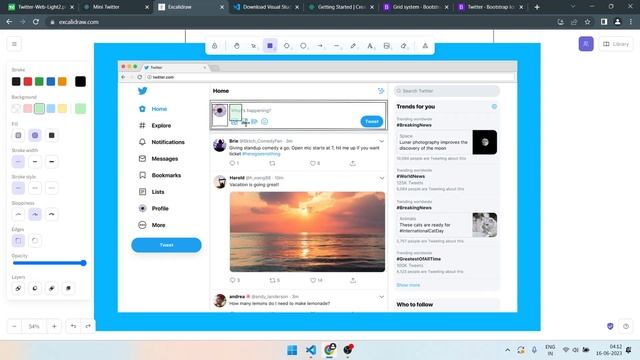Select the Hand panning tool
The width and height of the screenshot is (640, 360).
click(237, 46)
